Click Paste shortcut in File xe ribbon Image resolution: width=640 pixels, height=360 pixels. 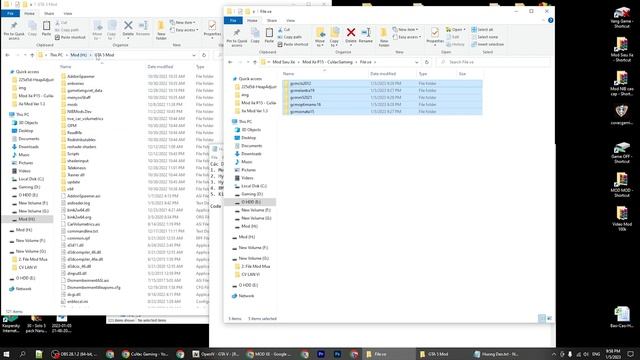point(293,44)
